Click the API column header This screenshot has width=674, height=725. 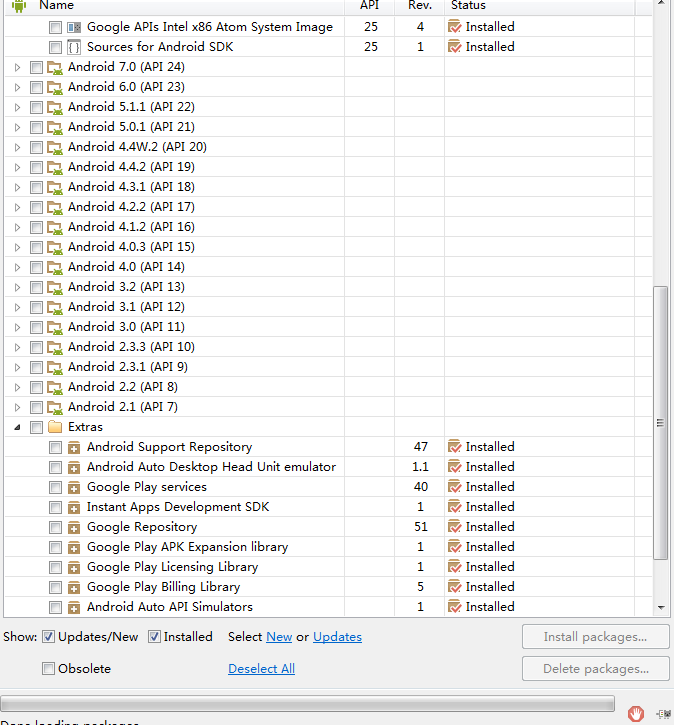pyautogui.click(x=369, y=6)
